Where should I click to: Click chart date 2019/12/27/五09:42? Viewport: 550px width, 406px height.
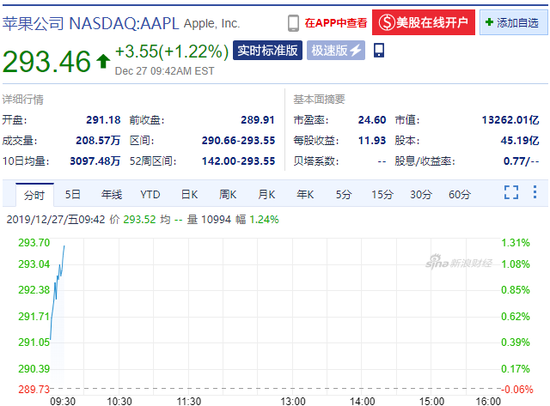(x=56, y=220)
